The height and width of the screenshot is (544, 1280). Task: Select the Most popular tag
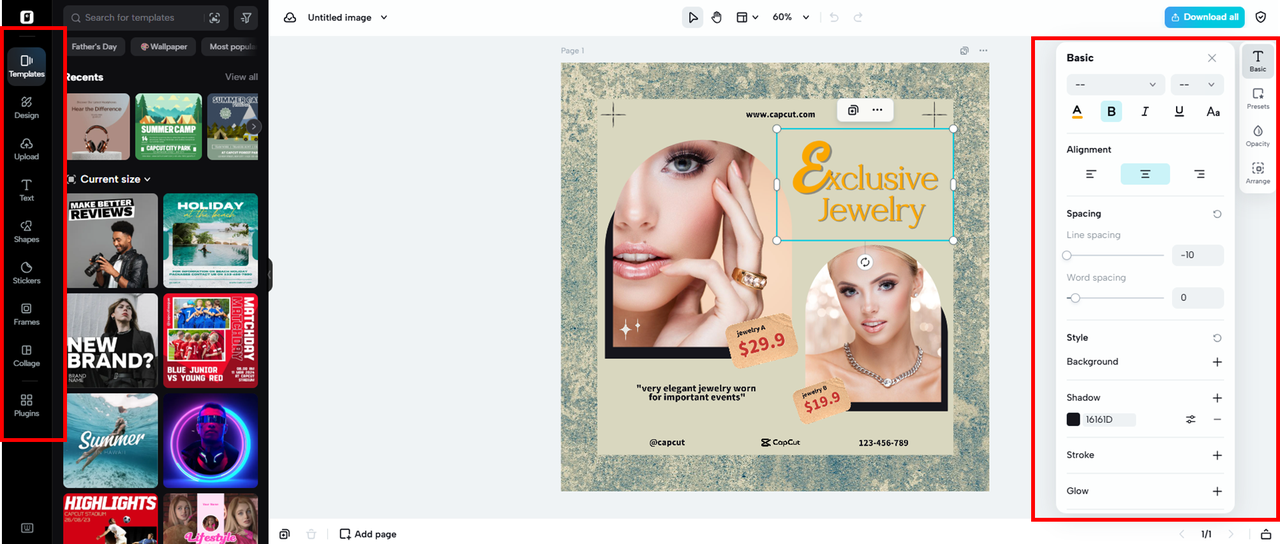pyautogui.click(x=232, y=47)
